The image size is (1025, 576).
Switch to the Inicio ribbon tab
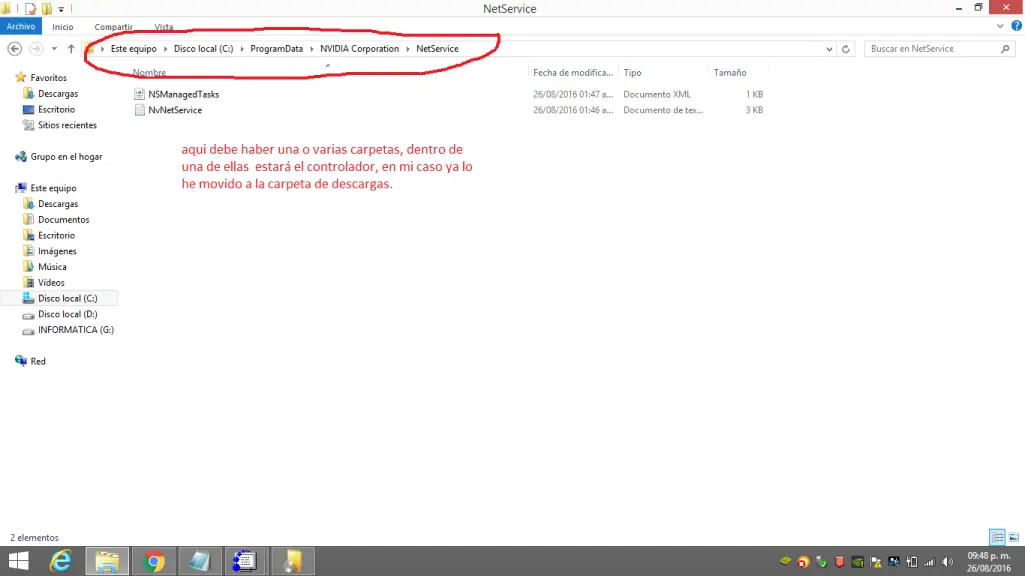(x=63, y=27)
